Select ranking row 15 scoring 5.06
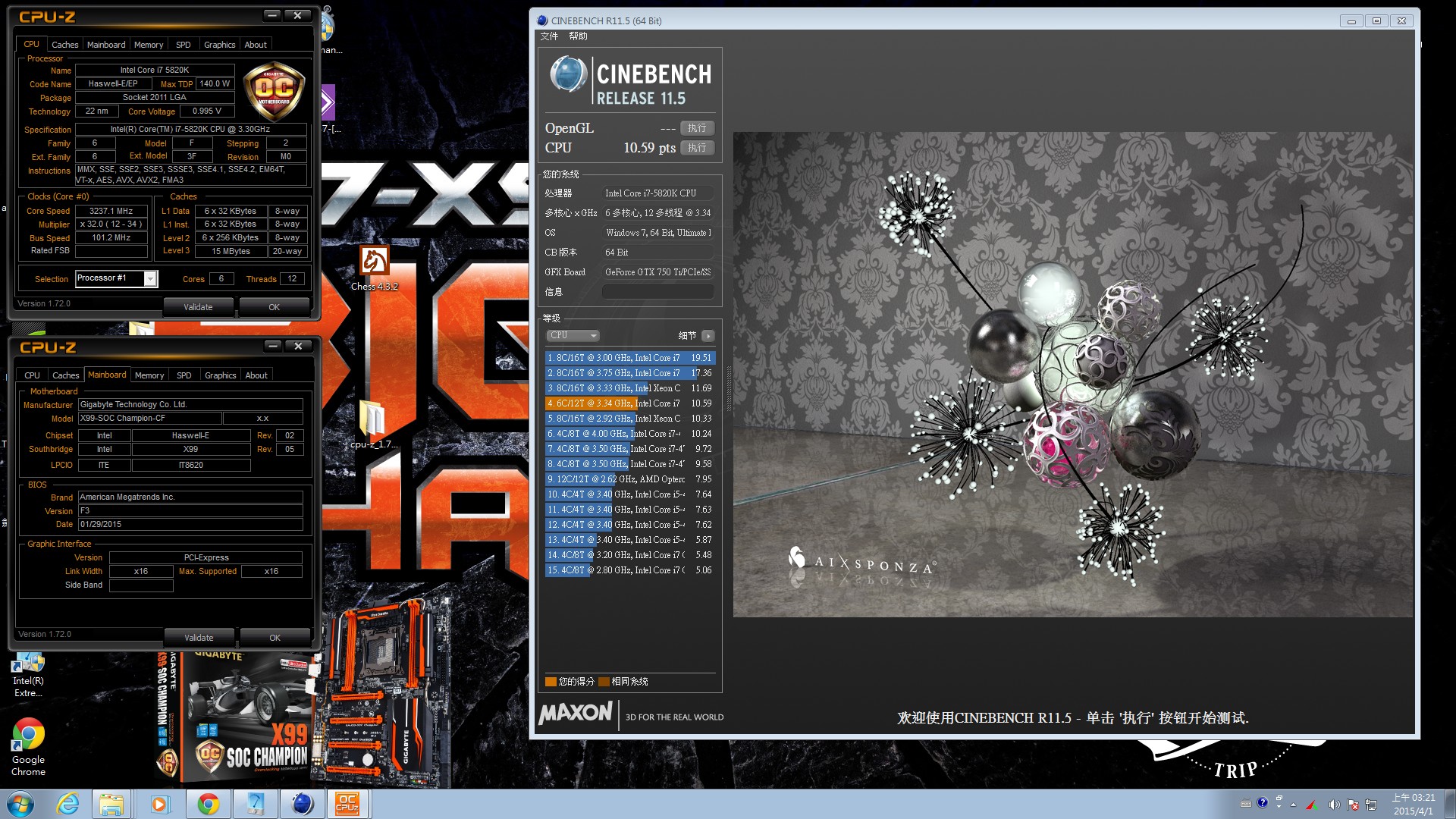1456x819 pixels. point(630,570)
